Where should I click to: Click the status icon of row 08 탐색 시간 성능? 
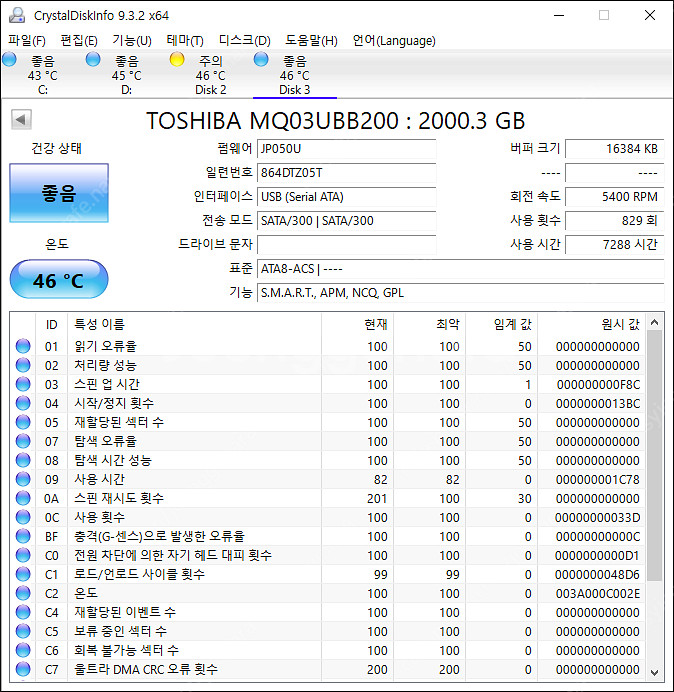coord(23,460)
